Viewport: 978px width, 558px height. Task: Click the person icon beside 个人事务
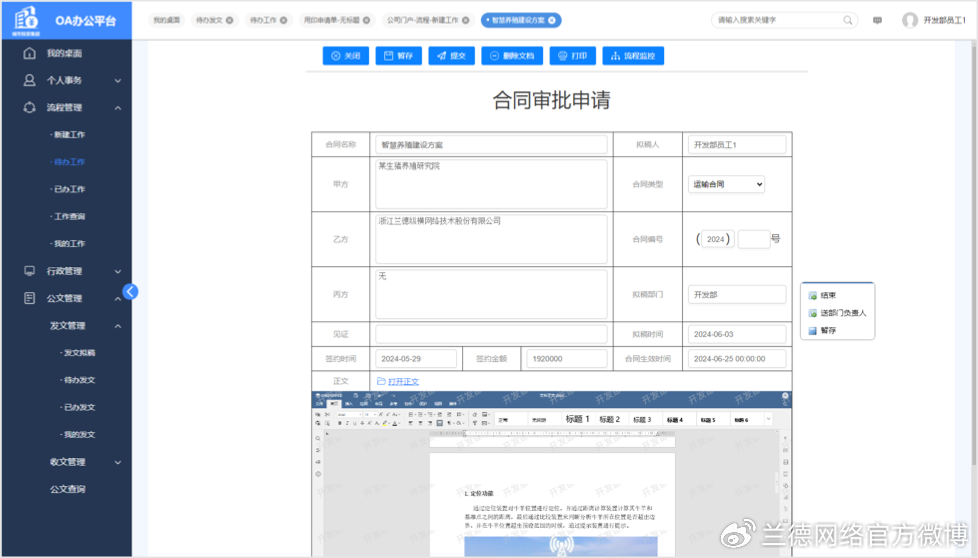pyautogui.click(x=29, y=80)
